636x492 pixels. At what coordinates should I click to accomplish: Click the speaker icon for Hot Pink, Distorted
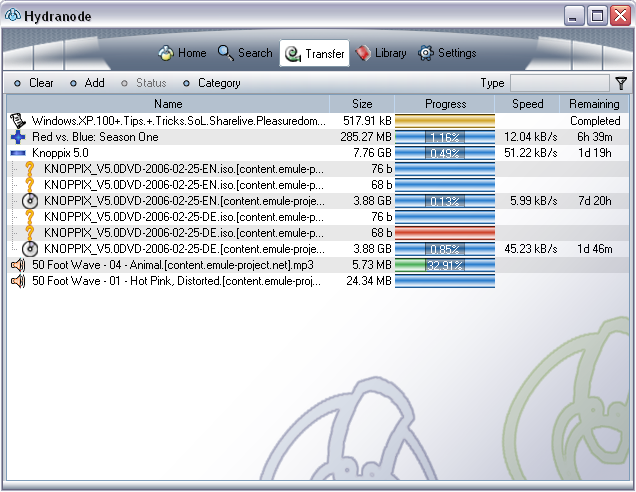tap(18, 281)
